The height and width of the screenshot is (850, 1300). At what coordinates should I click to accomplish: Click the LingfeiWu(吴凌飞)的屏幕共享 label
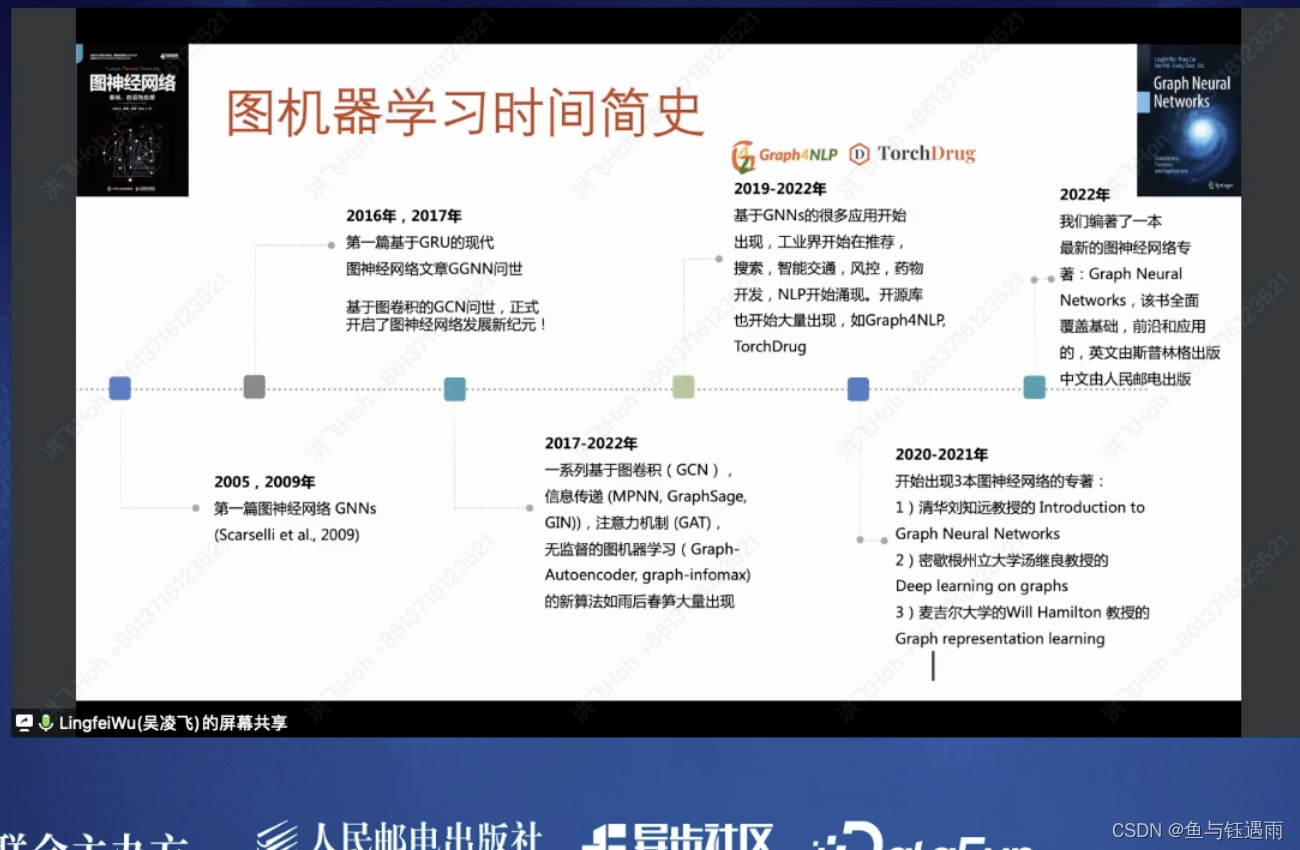coord(173,722)
